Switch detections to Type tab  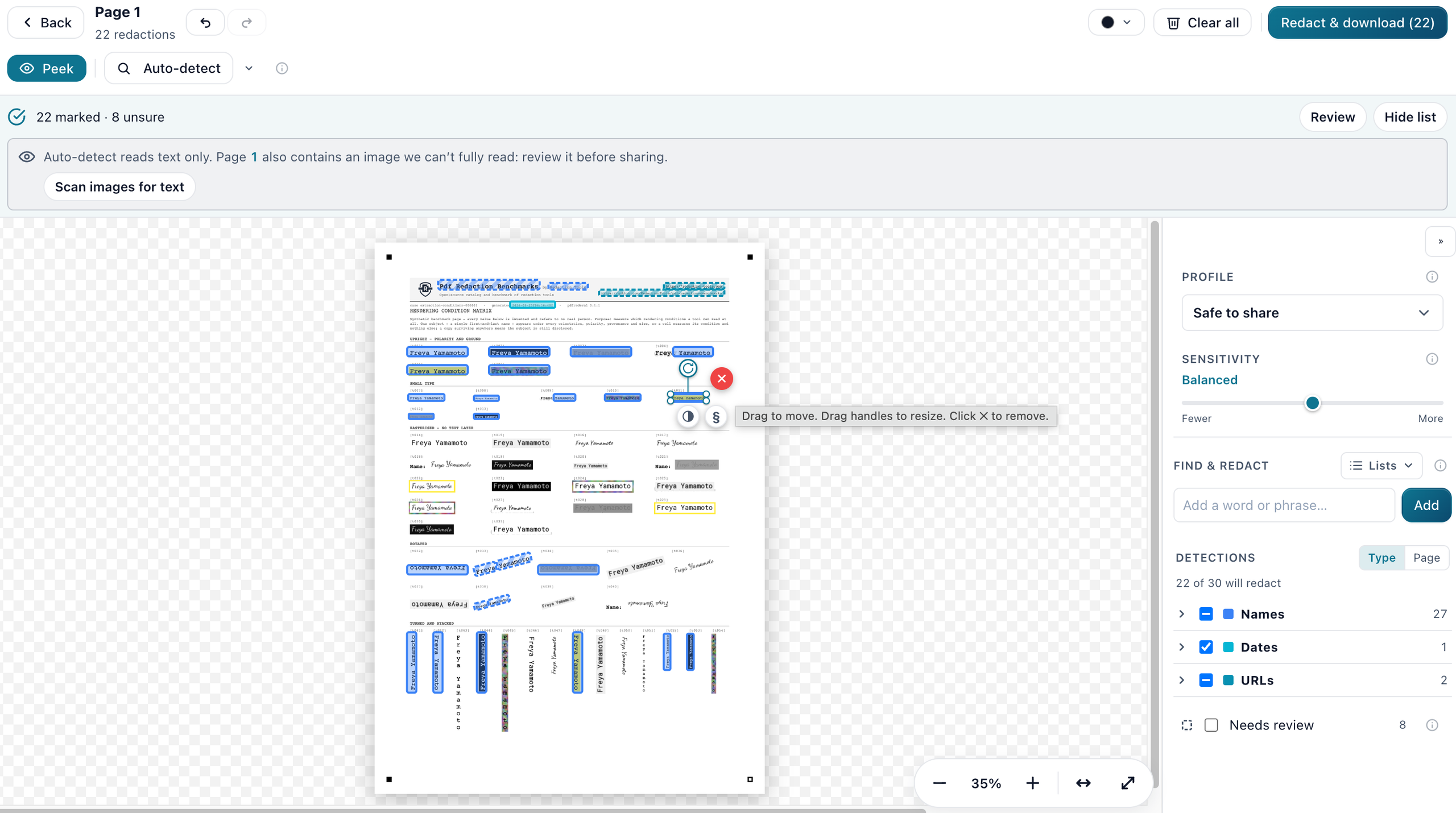coord(1381,558)
